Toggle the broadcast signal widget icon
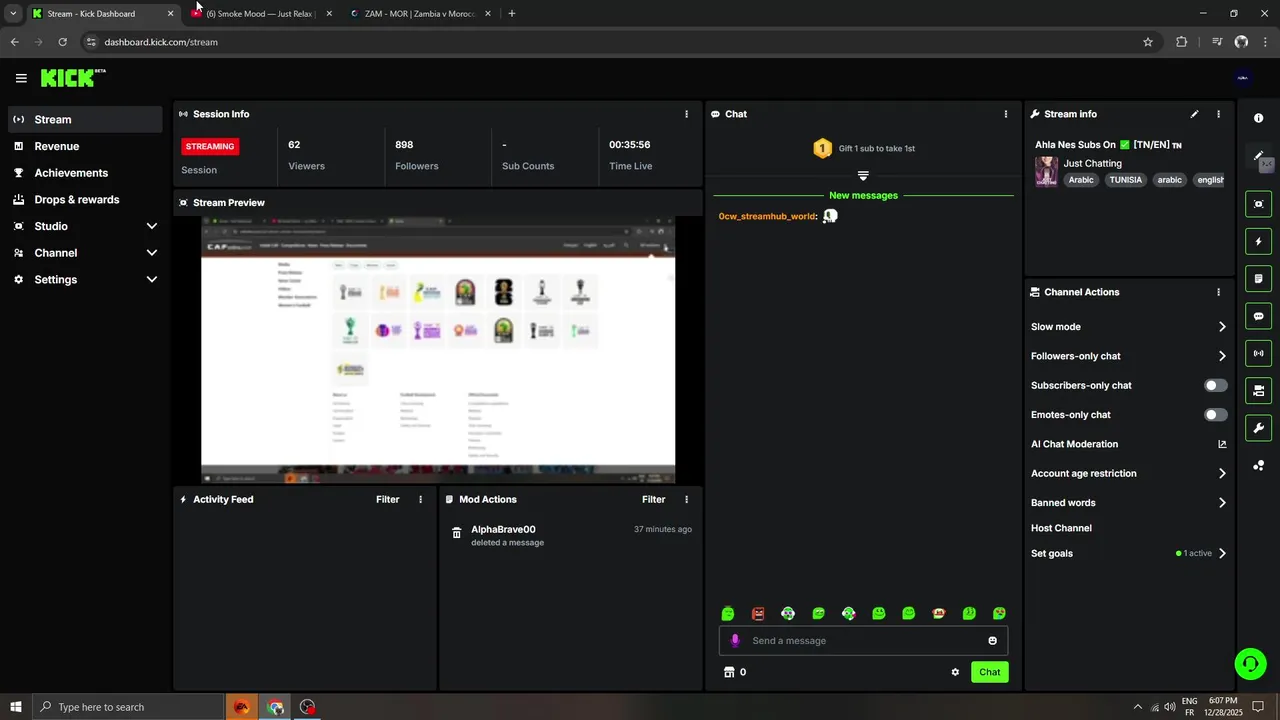This screenshot has width=1280, height=720. [1259, 353]
